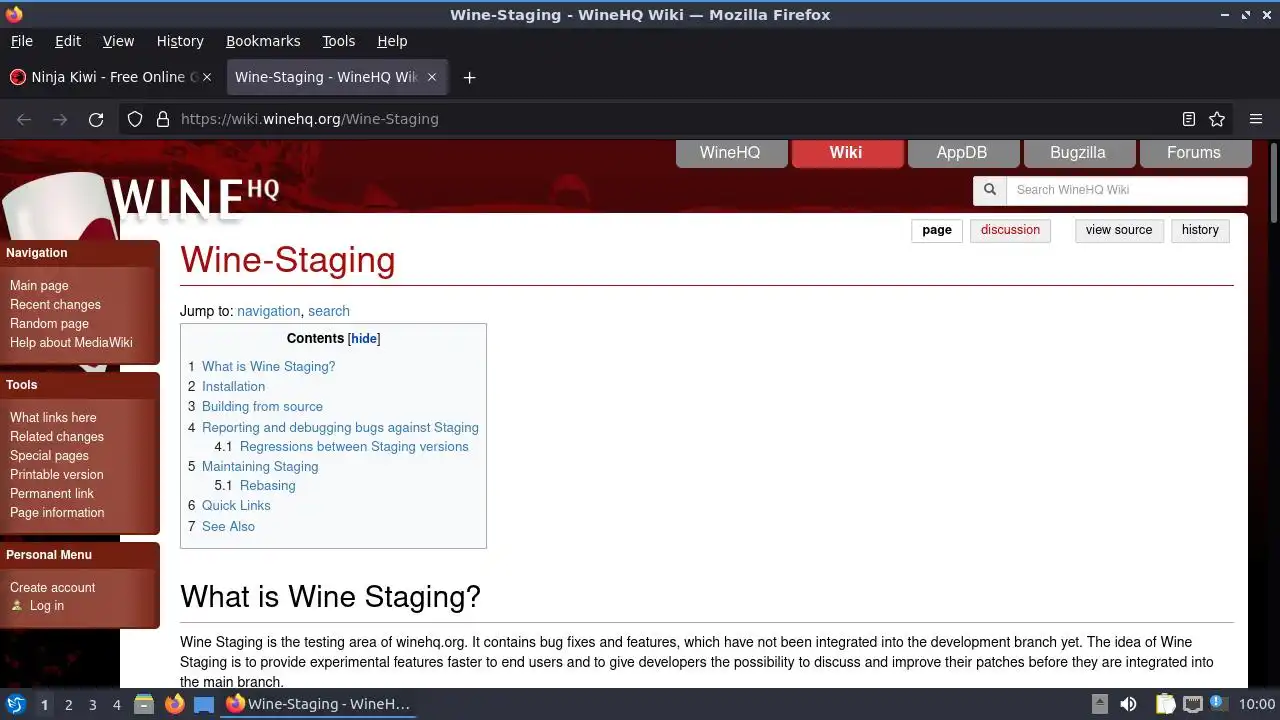Open Recent changes in Navigation sidebar
This screenshot has height=720, width=1280.
(55, 305)
